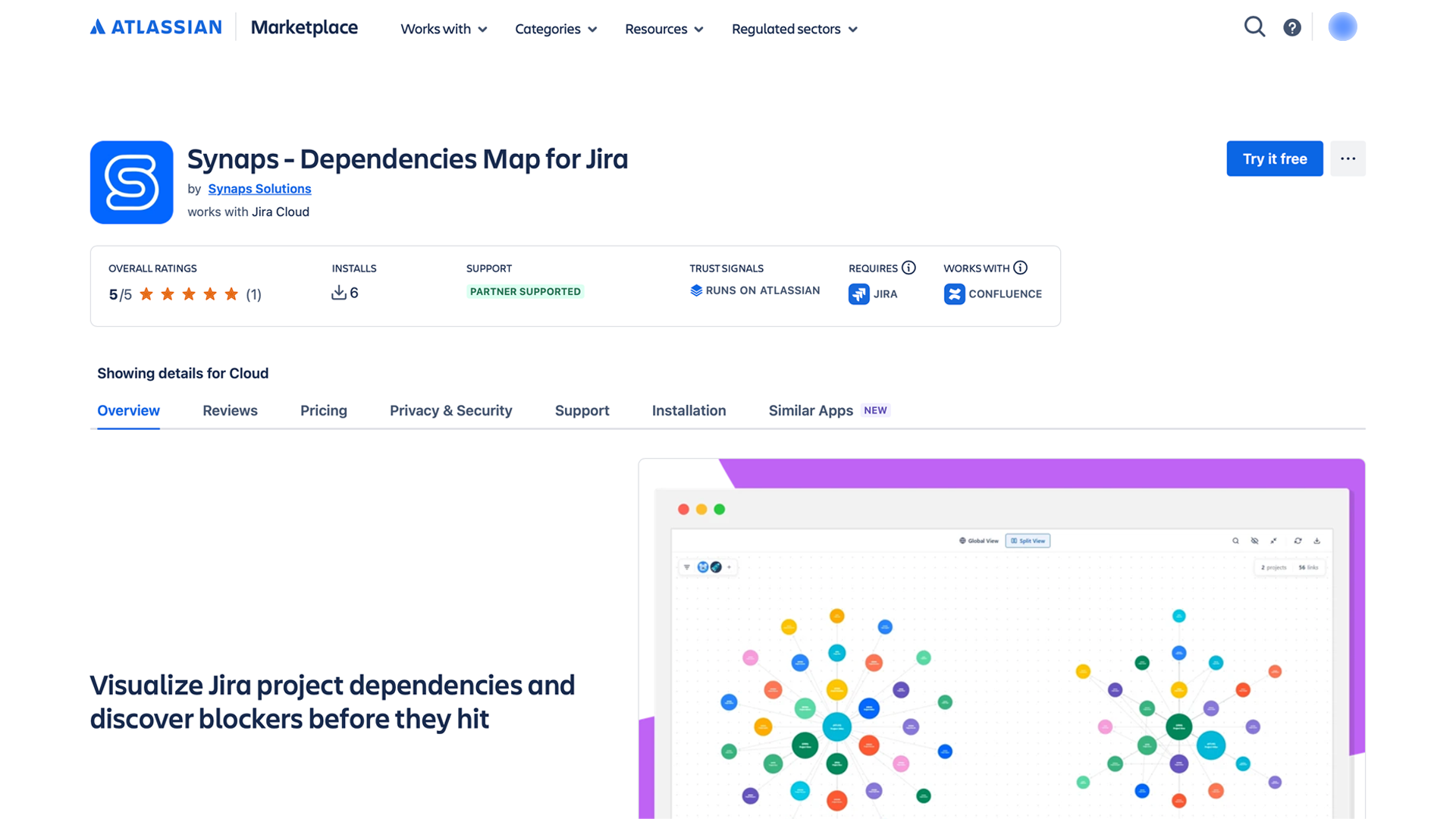
Task: Expand the Resources menu
Action: tap(664, 29)
